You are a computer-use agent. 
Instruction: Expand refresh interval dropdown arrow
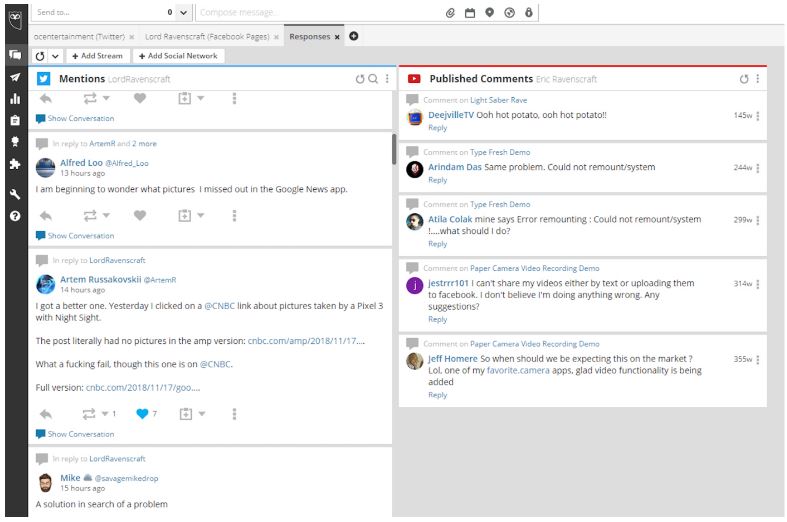(55, 56)
